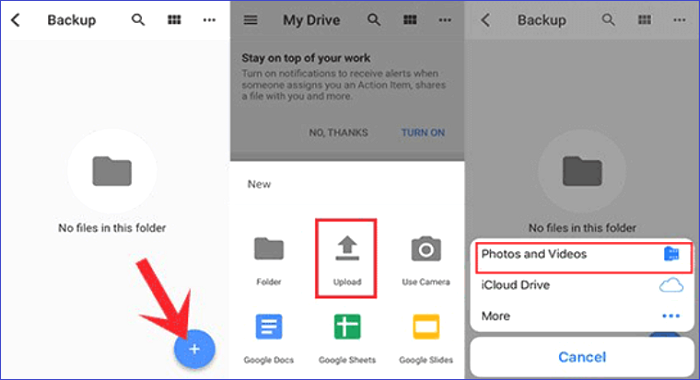Tap back arrow in left Backup screen

click(x=16, y=20)
